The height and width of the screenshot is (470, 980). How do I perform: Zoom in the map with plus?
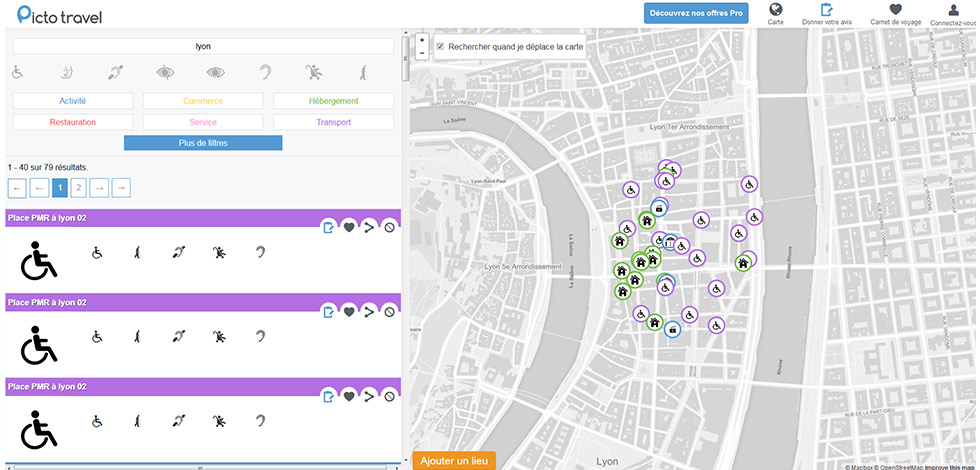pos(422,41)
